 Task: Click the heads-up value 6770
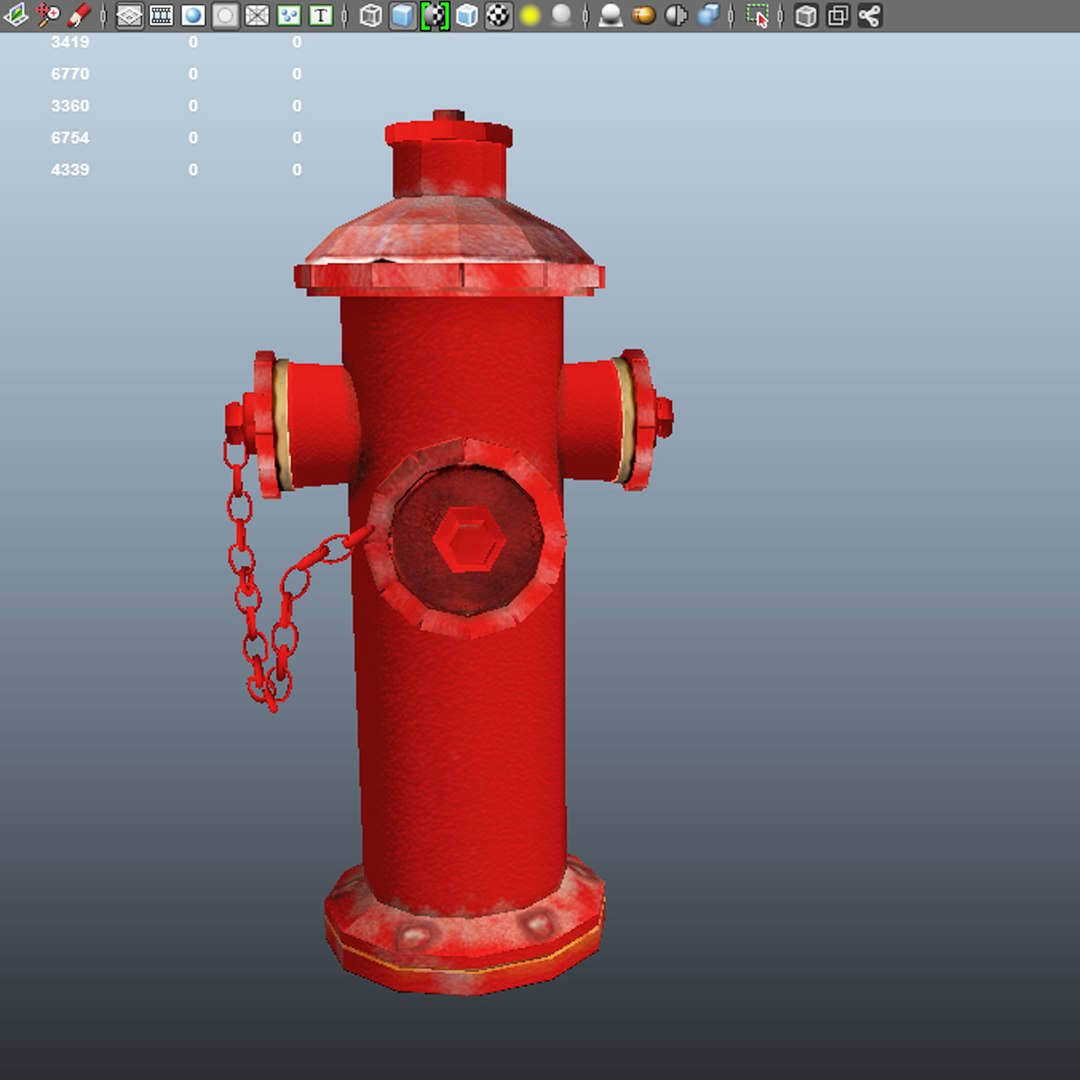coord(70,74)
